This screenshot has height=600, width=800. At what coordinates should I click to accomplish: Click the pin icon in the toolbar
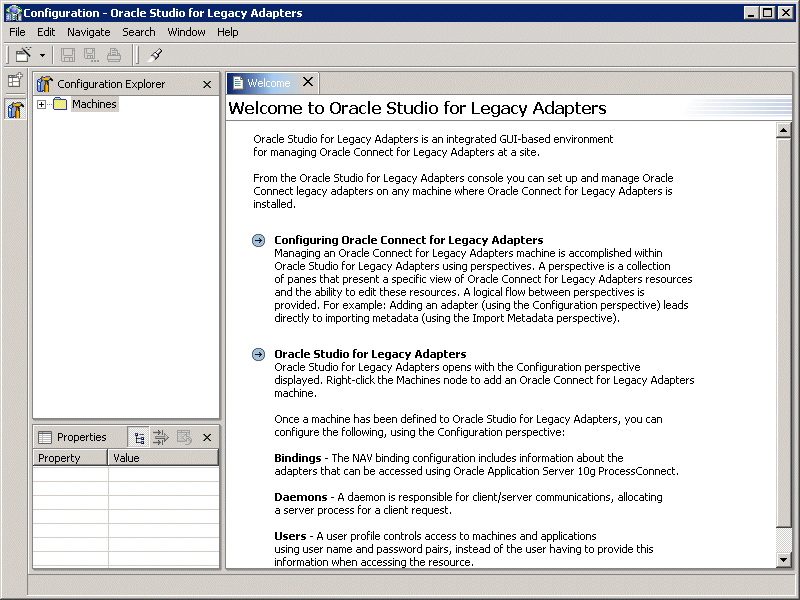click(x=155, y=55)
